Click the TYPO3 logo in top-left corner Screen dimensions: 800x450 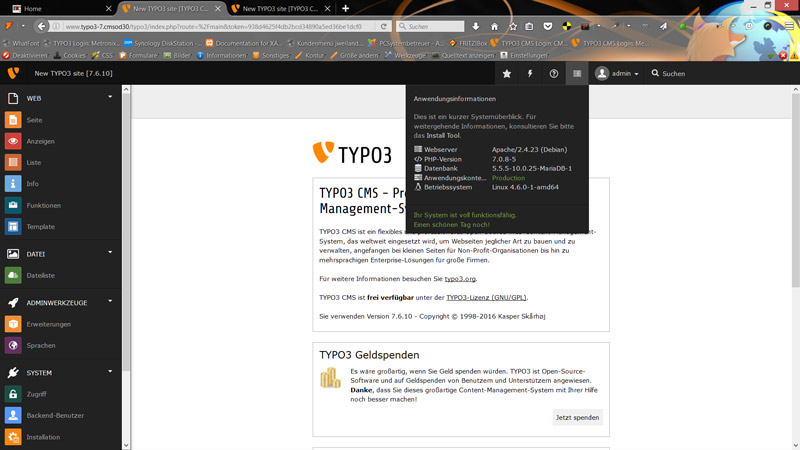(13, 73)
